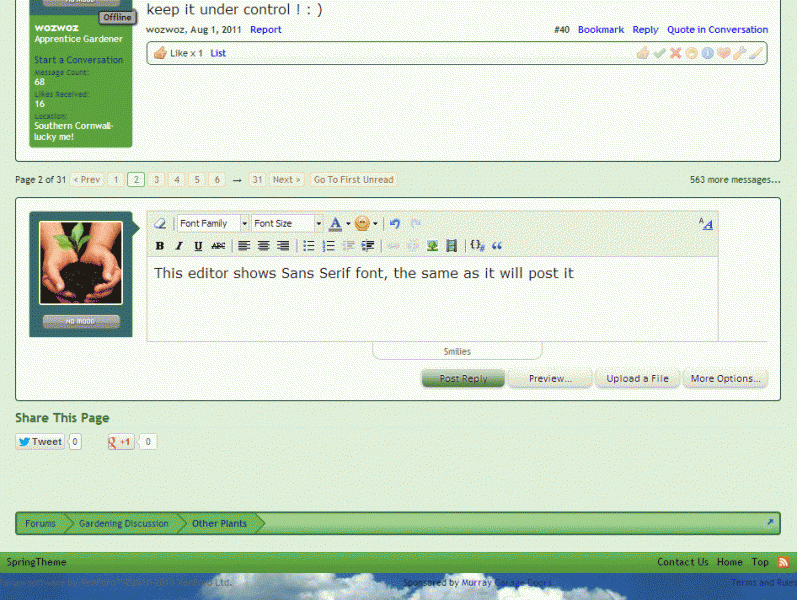The image size is (797, 600).
Task: Rate post with wrench icon
Action: (x=740, y=53)
